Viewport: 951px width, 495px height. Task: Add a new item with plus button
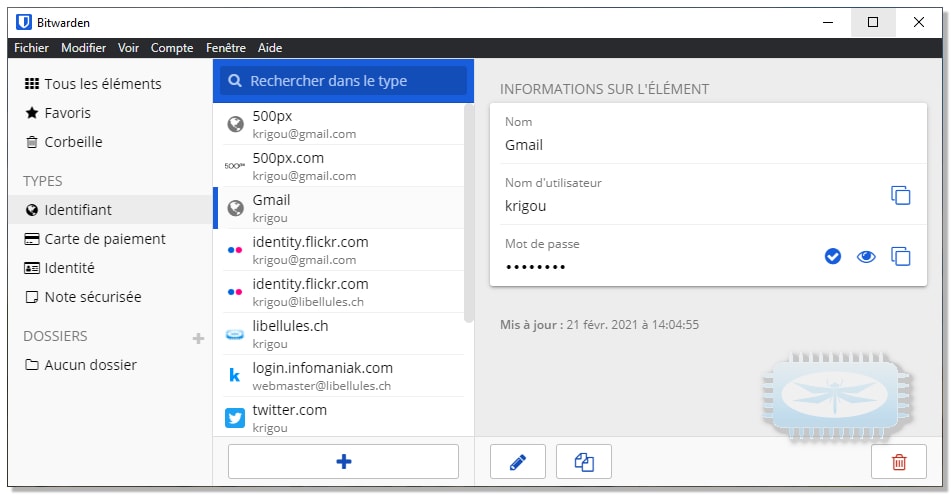(343, 462)
